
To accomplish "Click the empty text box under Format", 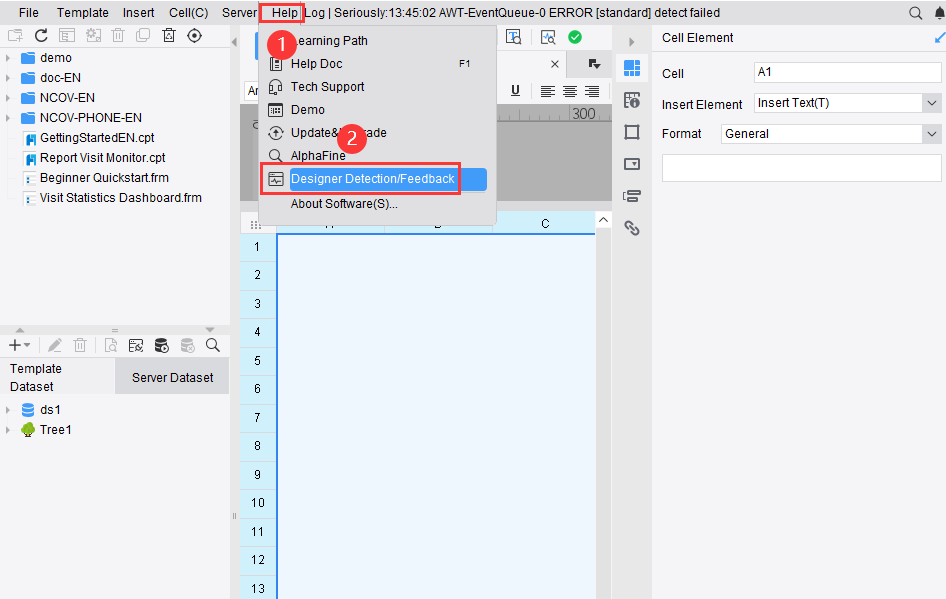I will tap(802, 168).
